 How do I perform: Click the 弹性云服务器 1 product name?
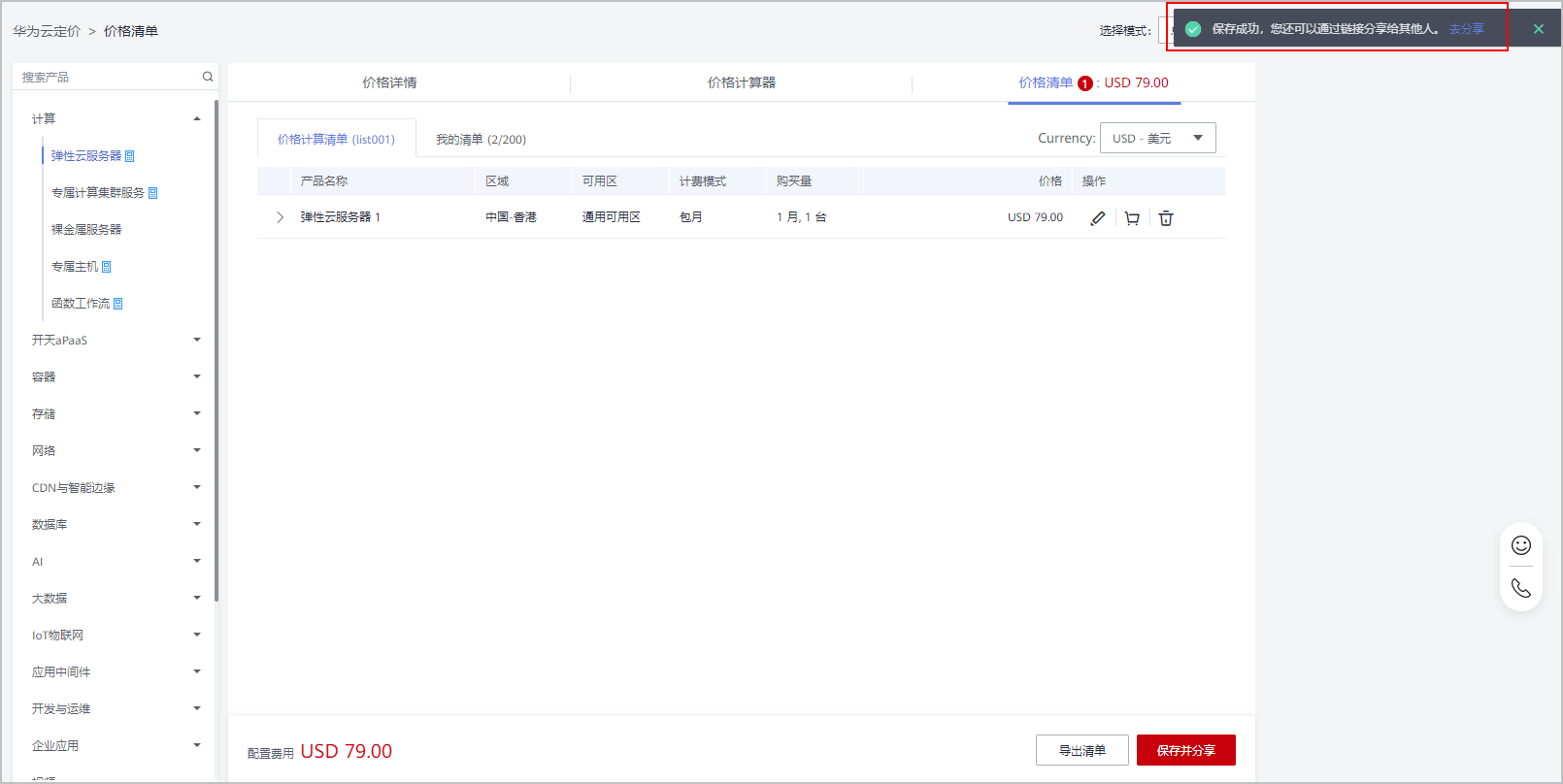point(341,217)
